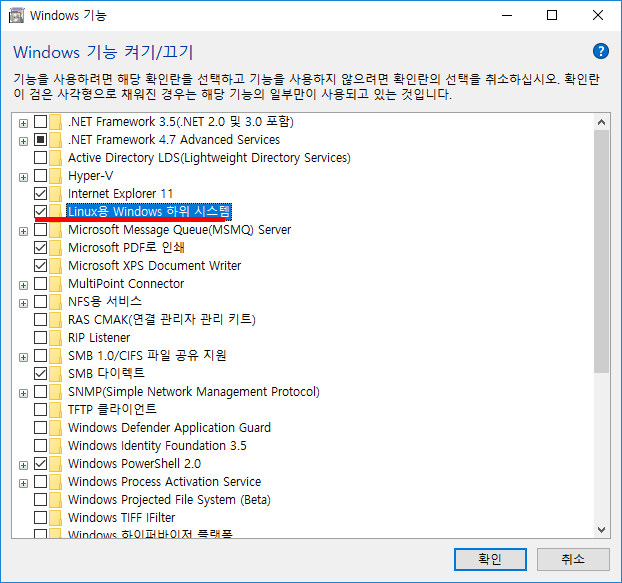Click the scrollbar up arrow
The width and height of the screenshot is (622, 583).
(x=601, y=122)
